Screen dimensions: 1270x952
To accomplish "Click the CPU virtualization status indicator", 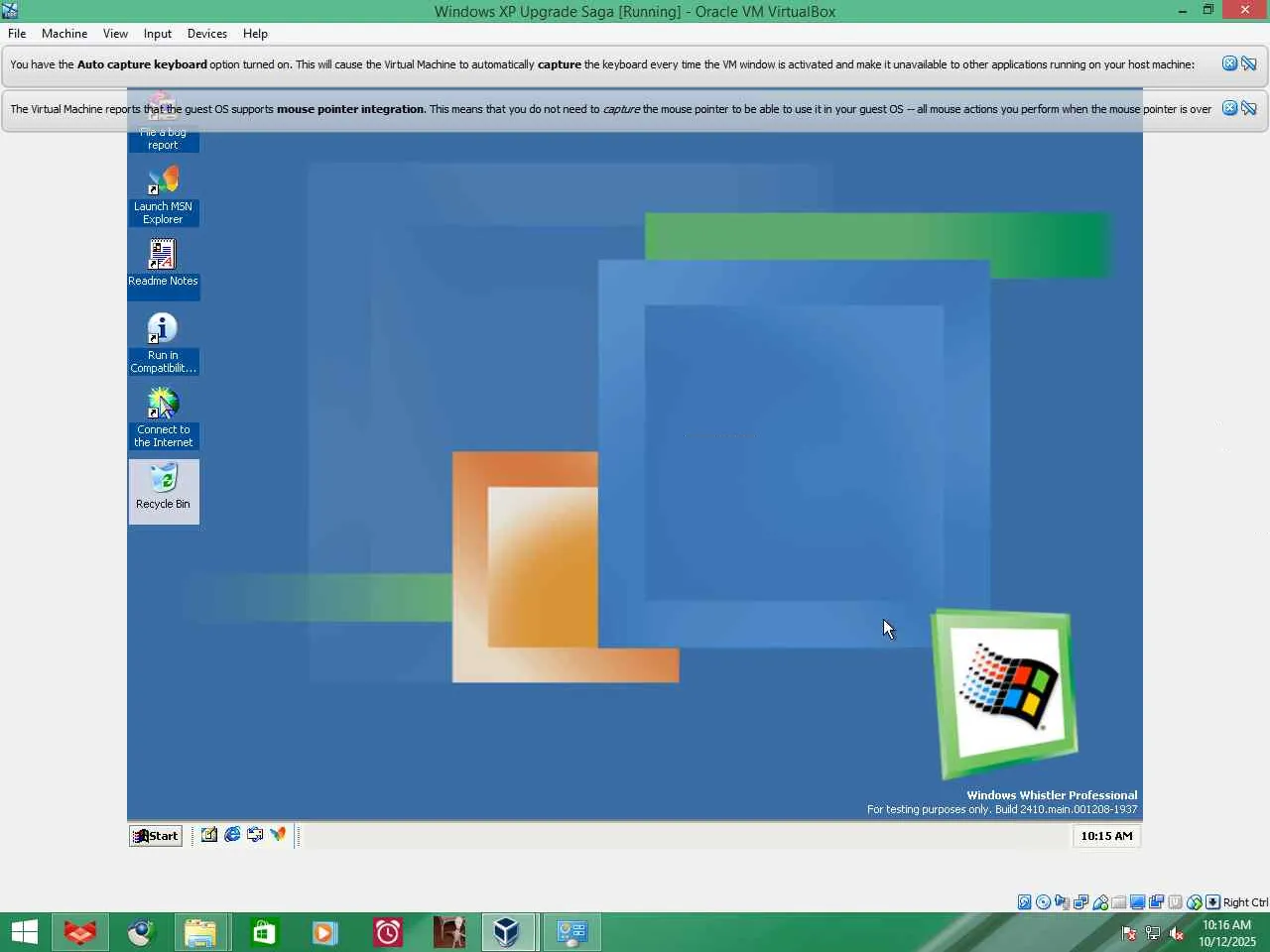I will tap(1176, 902).
